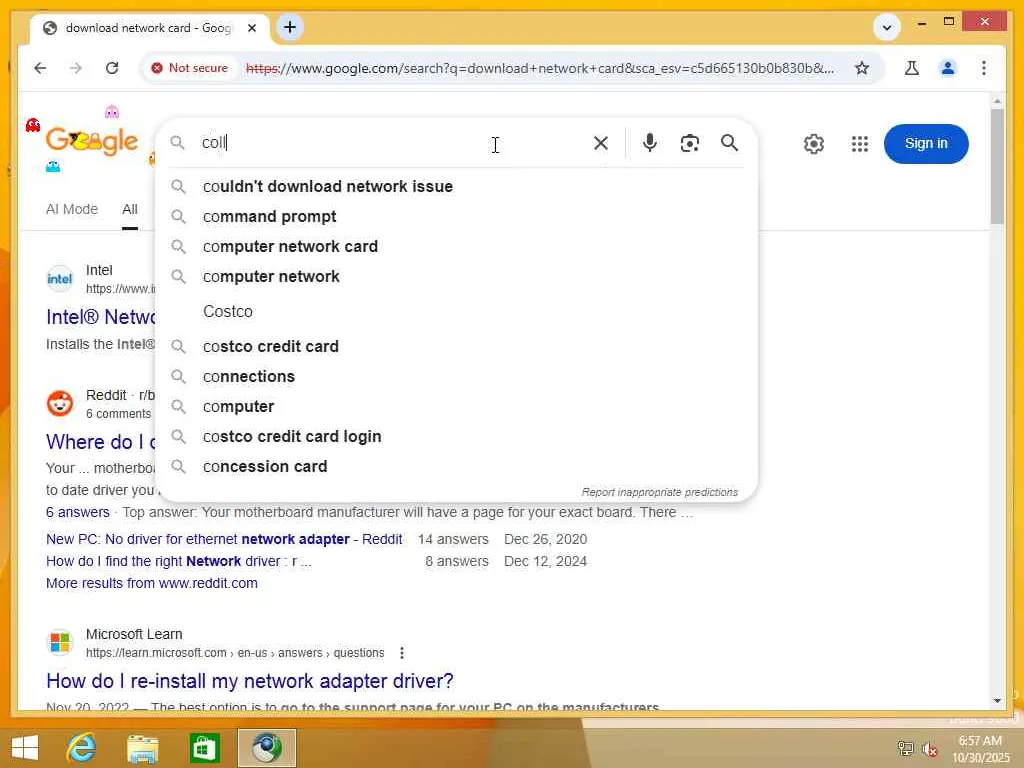Open New PC: No driver for ethernet link
Screen dimensions: 1024x768
point(224,539)
